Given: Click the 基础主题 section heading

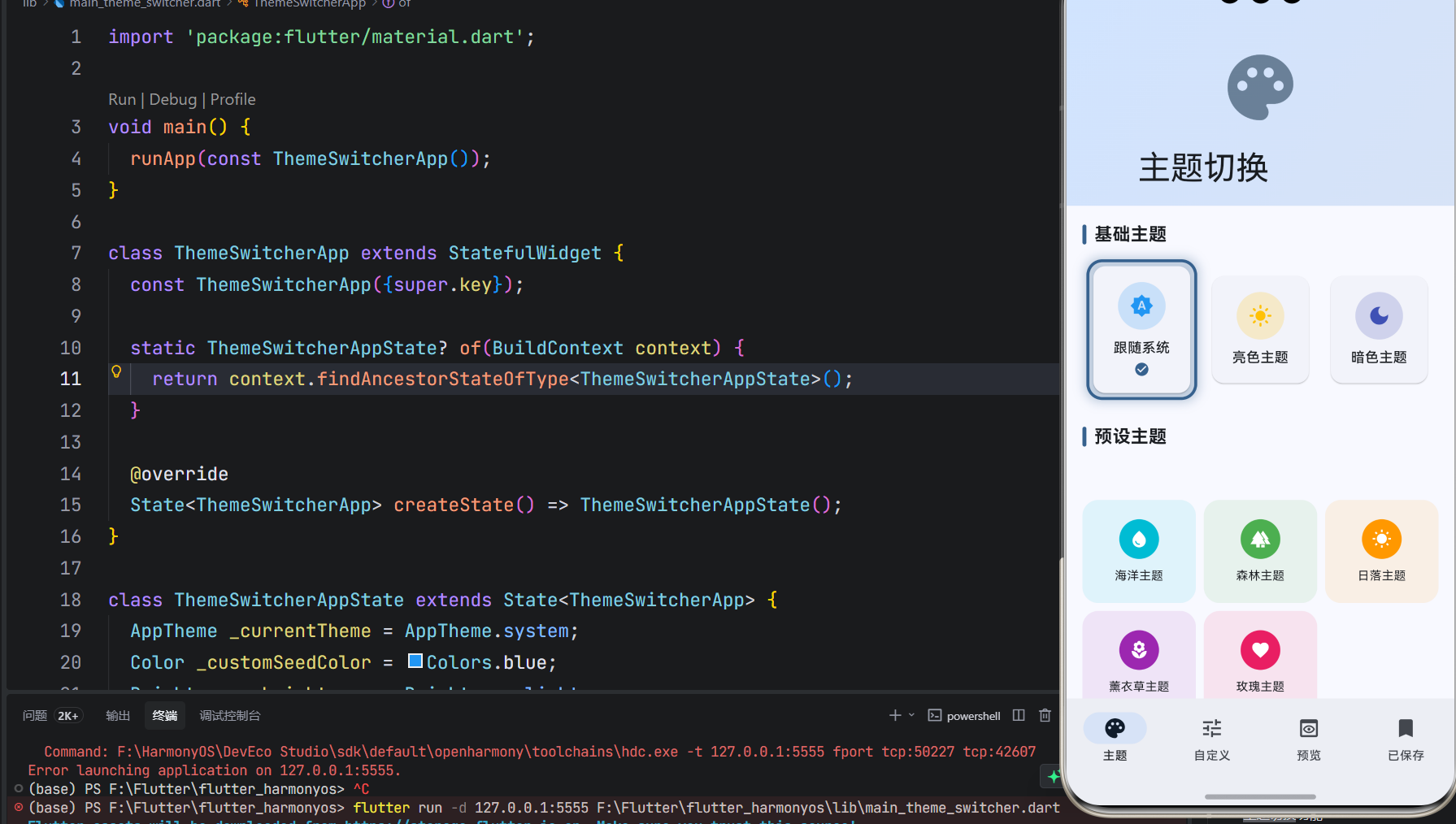Looking at the screenshot, I should [1130, 234].
